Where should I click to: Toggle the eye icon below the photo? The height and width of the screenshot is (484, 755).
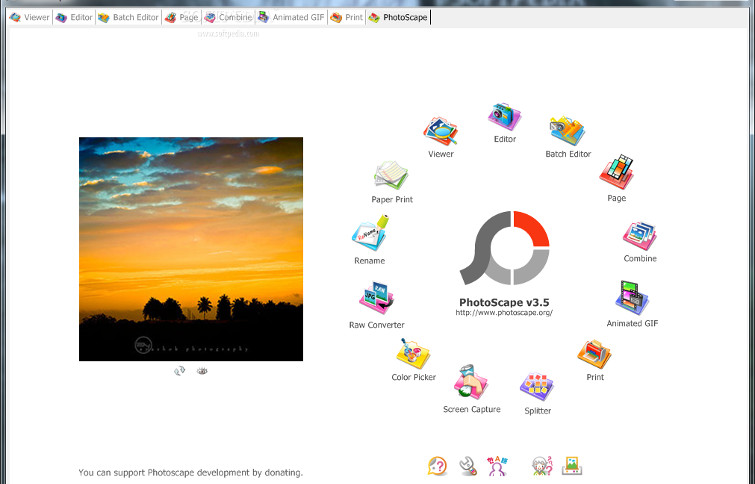coord(202,371)
